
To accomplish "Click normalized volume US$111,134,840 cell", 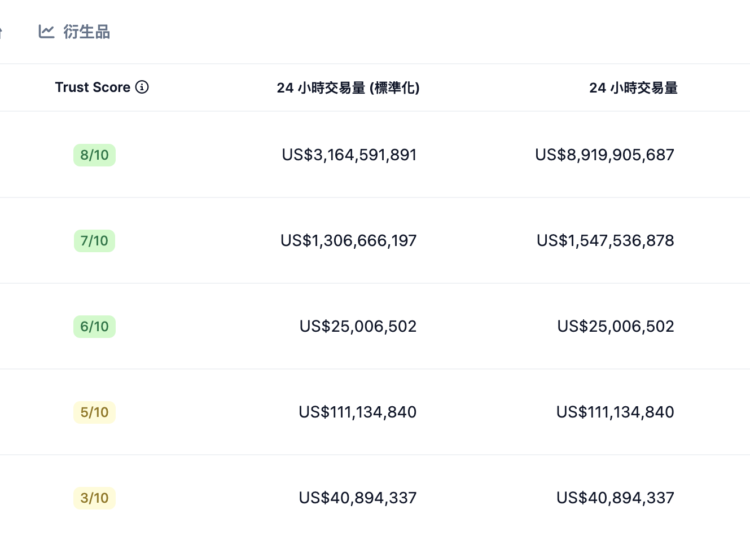I will [x=358, y=412].
